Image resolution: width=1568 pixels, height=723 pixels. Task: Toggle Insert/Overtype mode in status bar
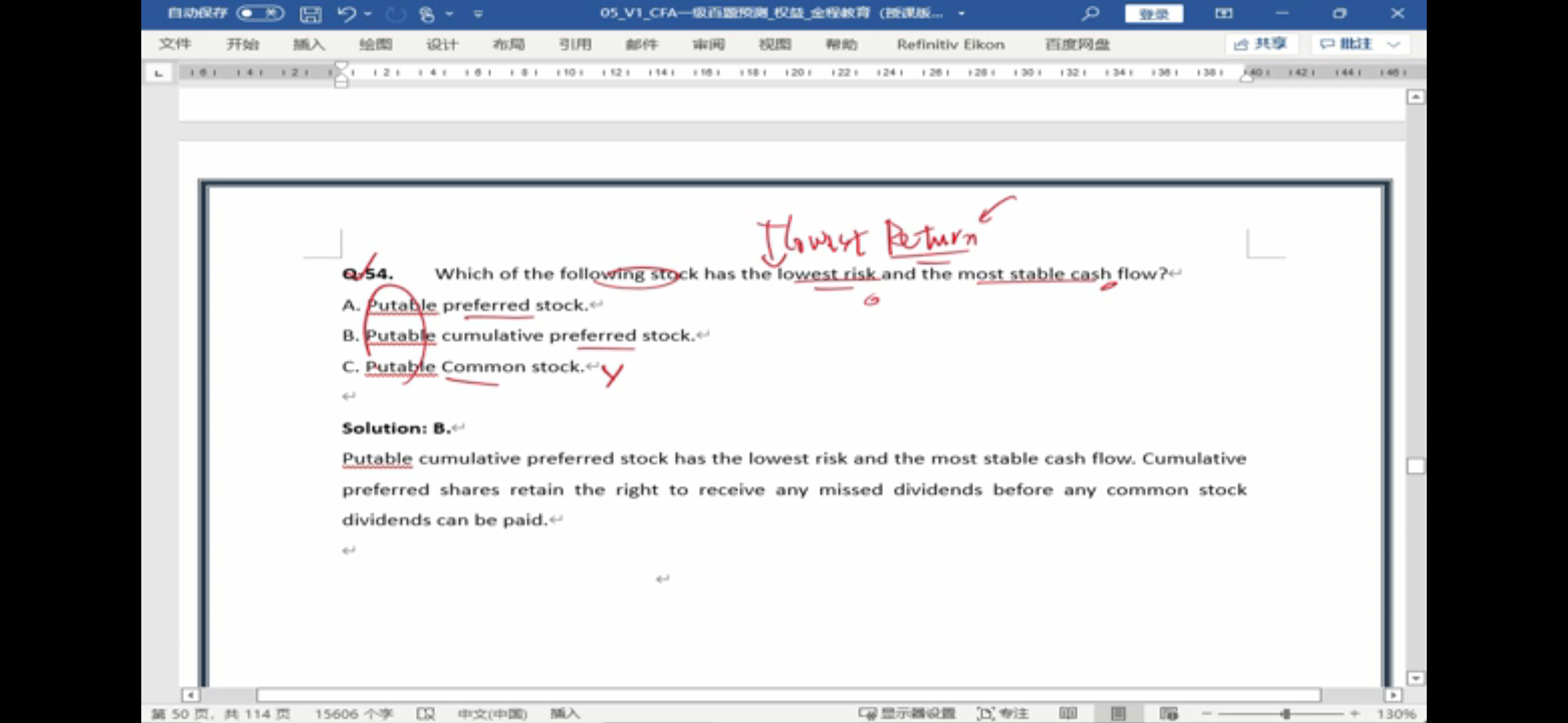564,714
